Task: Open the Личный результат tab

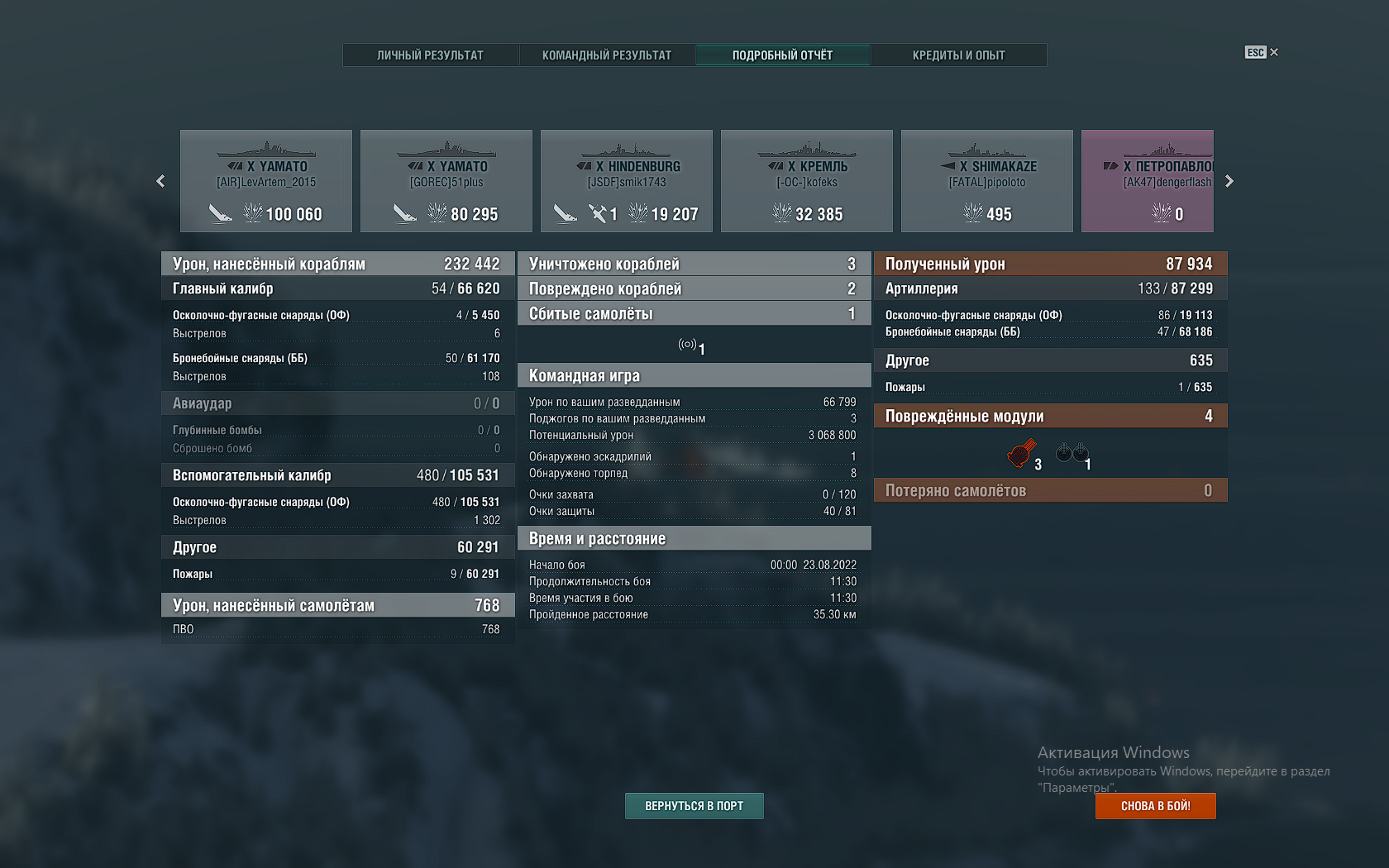Action: click(x=430, y=55)
